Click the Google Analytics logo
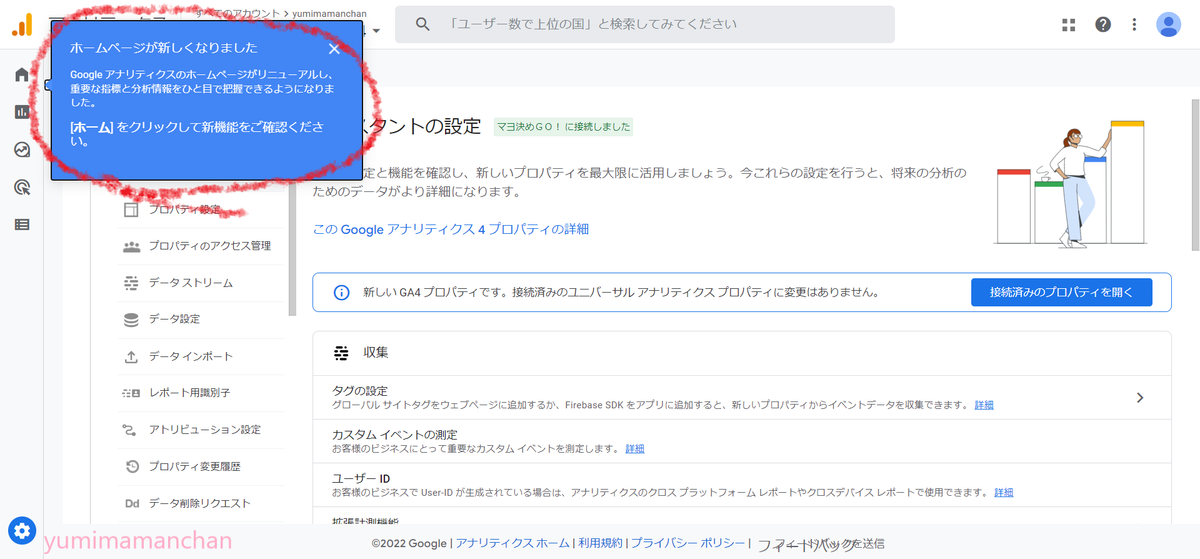This screenshot has width=1200, height=559. 22,25
